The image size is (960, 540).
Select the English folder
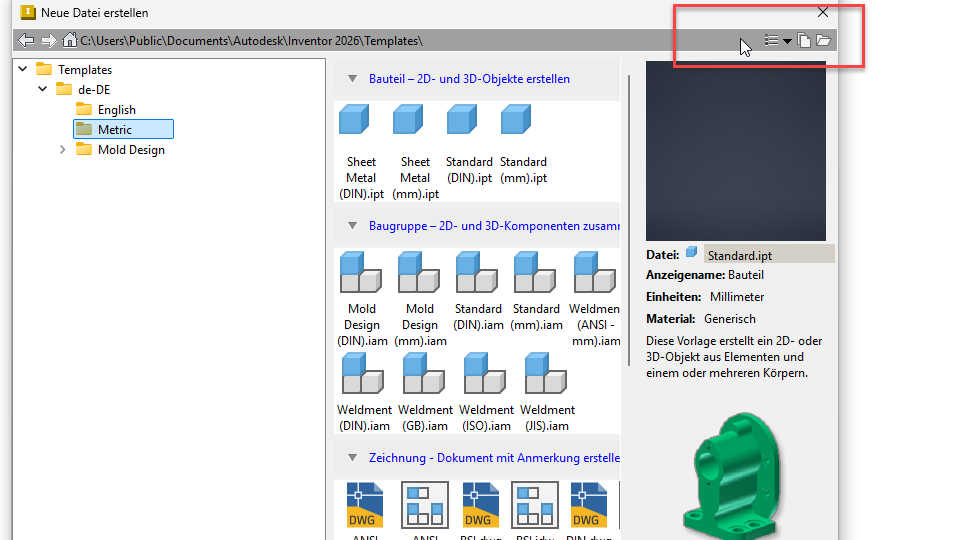coord(106,110)
